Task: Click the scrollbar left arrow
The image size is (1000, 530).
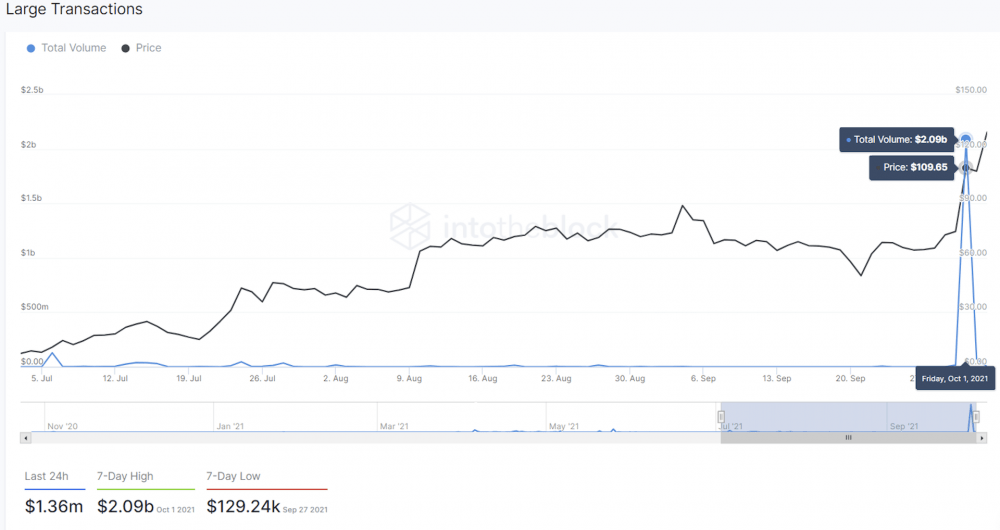Action: (x=25, y=437)
